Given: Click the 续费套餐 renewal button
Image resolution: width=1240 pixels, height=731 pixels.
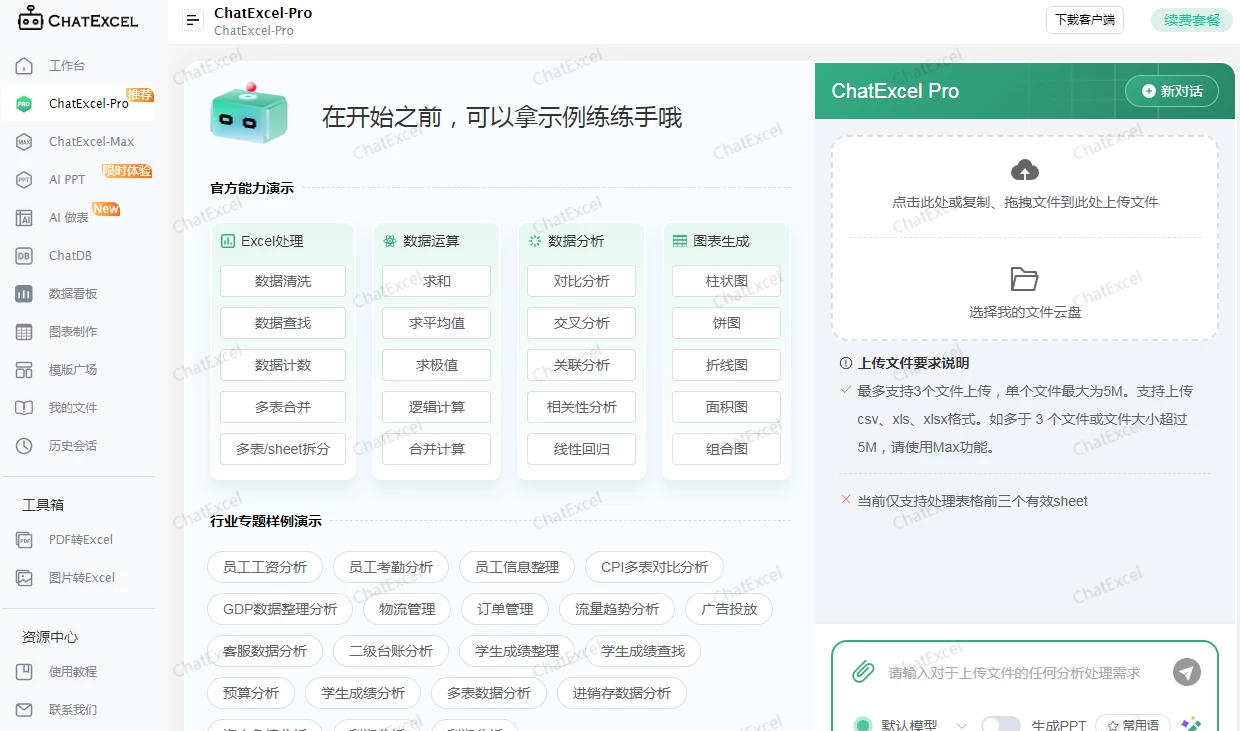Looking at the screenshot, I should [1191, 19].
